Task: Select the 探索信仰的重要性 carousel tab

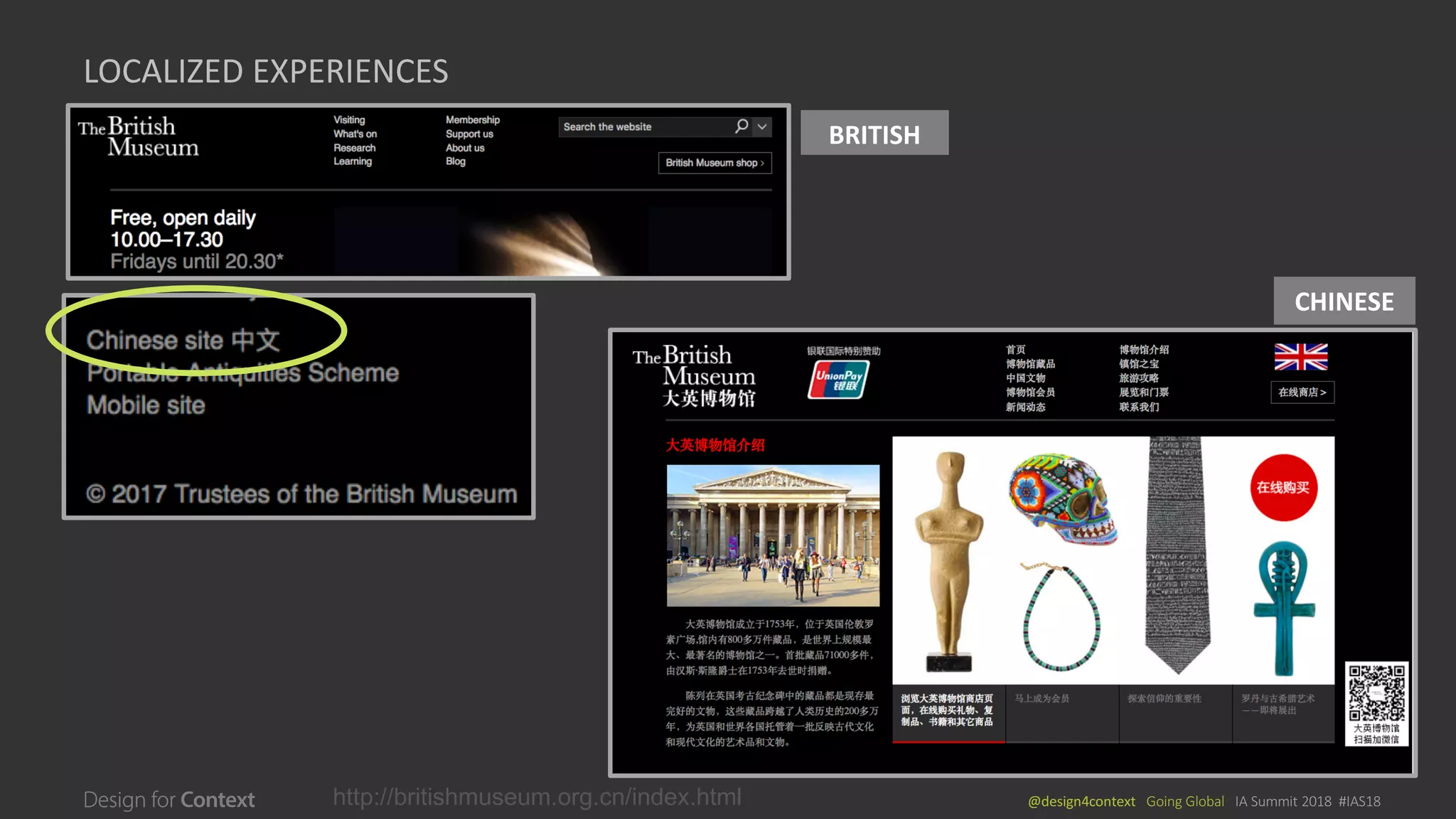Action: pos(1175,714)
